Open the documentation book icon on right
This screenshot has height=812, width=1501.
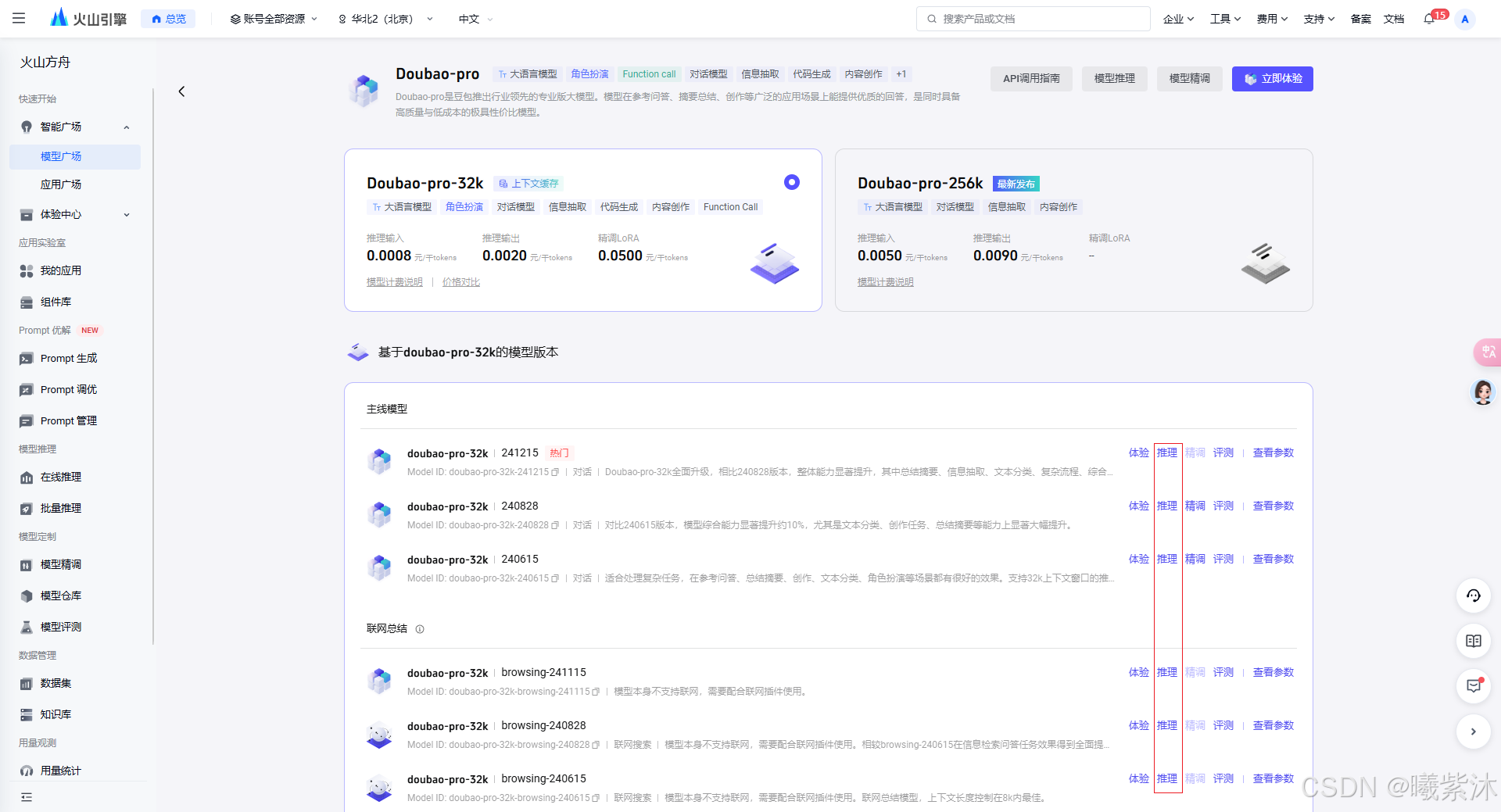pos(1473,641)
